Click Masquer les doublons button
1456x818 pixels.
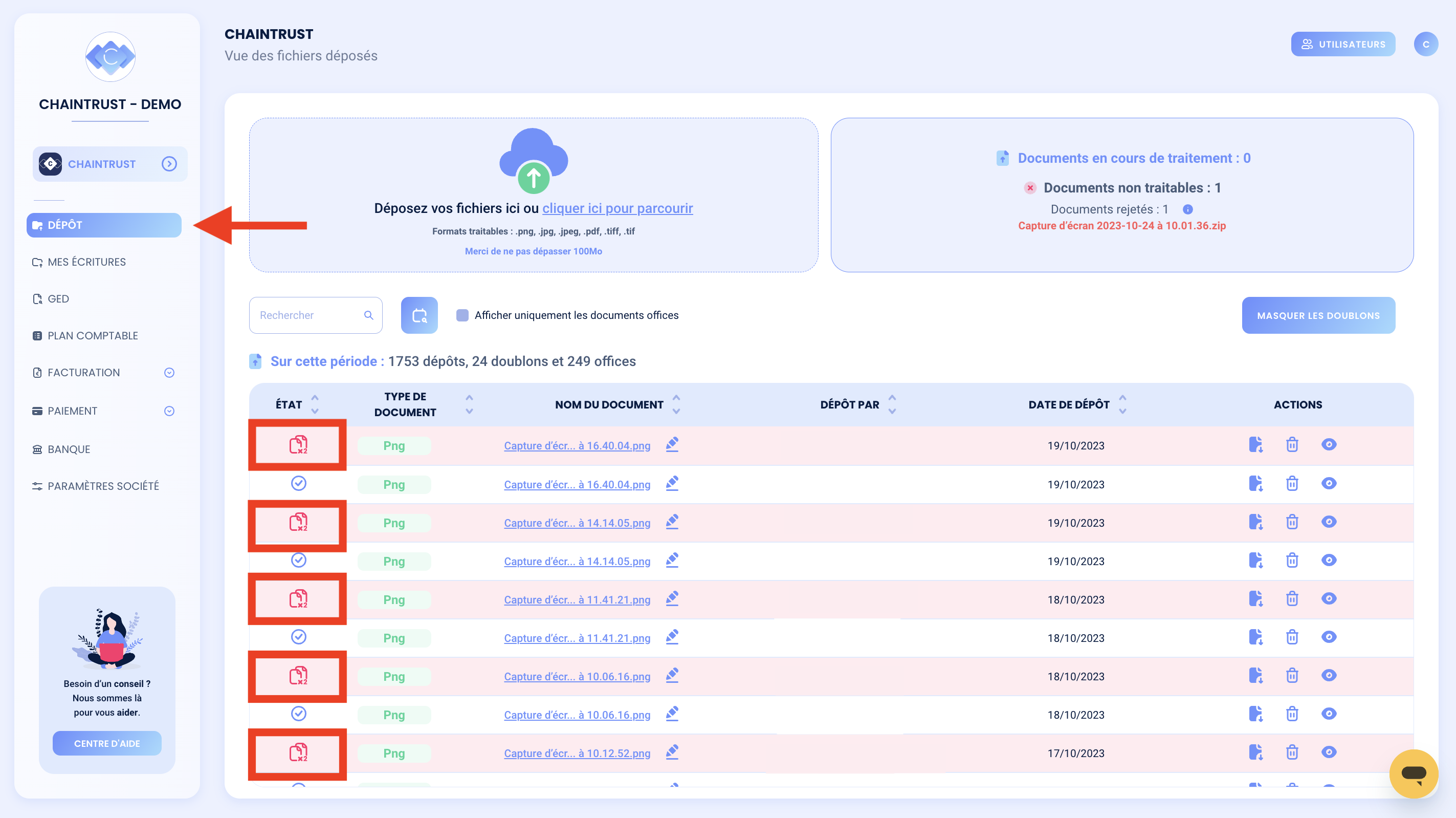pos(1318,315)
